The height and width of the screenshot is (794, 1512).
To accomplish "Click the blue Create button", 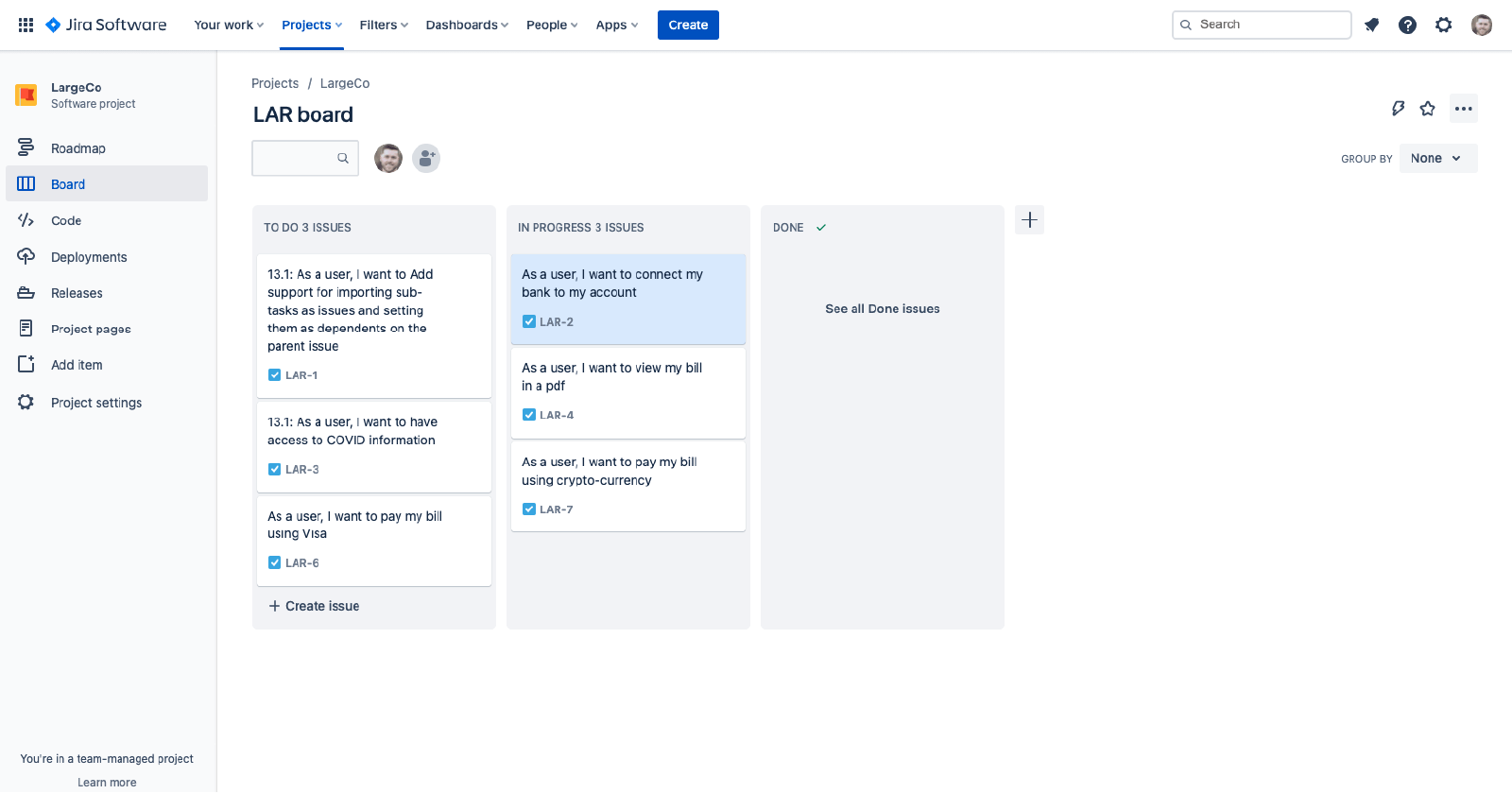I will tap(687, 26).
